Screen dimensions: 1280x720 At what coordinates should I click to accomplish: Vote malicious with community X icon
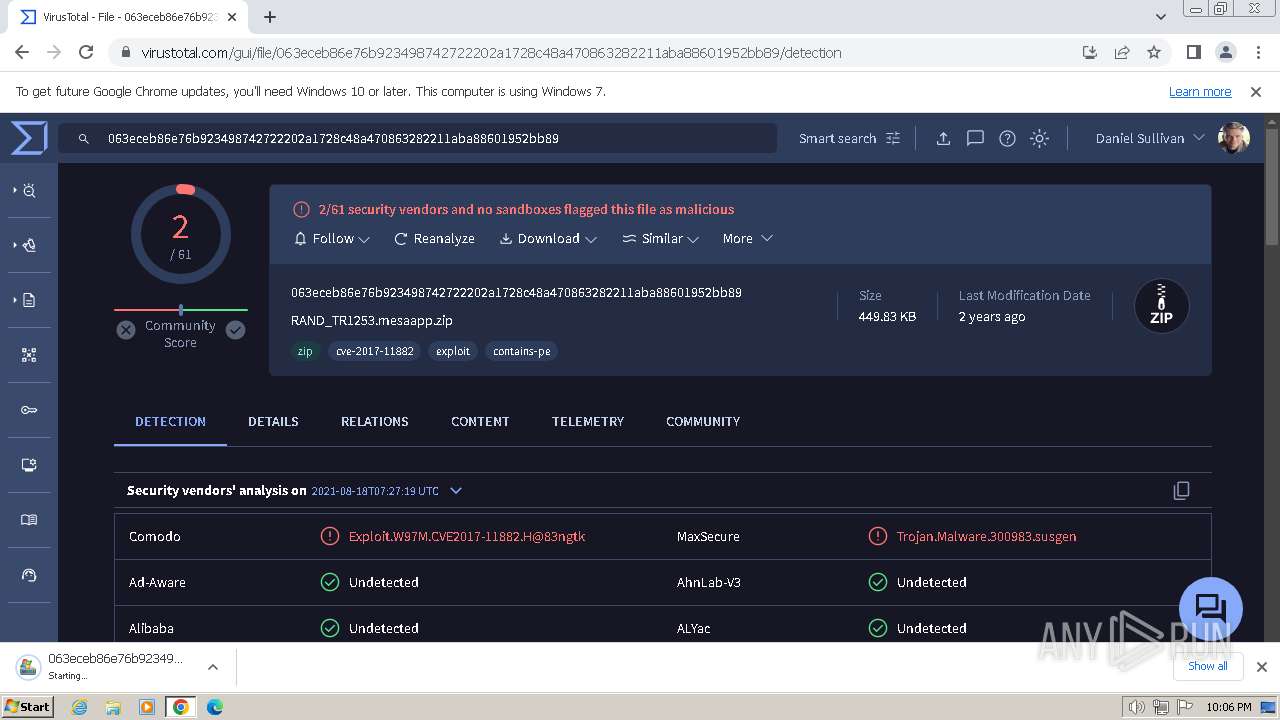pos(126,330)
